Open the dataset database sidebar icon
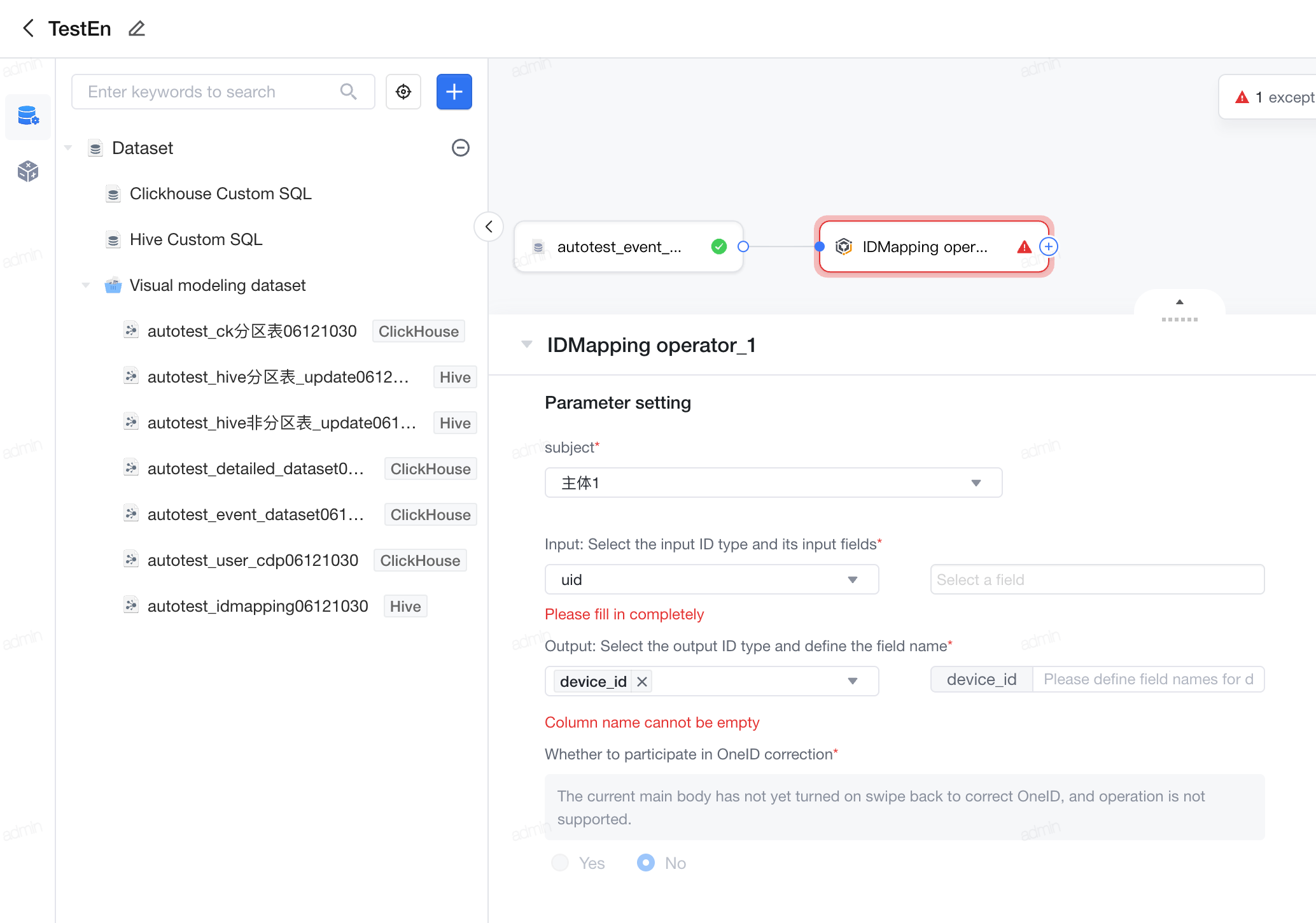This screenshot has height=923, width=1316. coord(28,116)
